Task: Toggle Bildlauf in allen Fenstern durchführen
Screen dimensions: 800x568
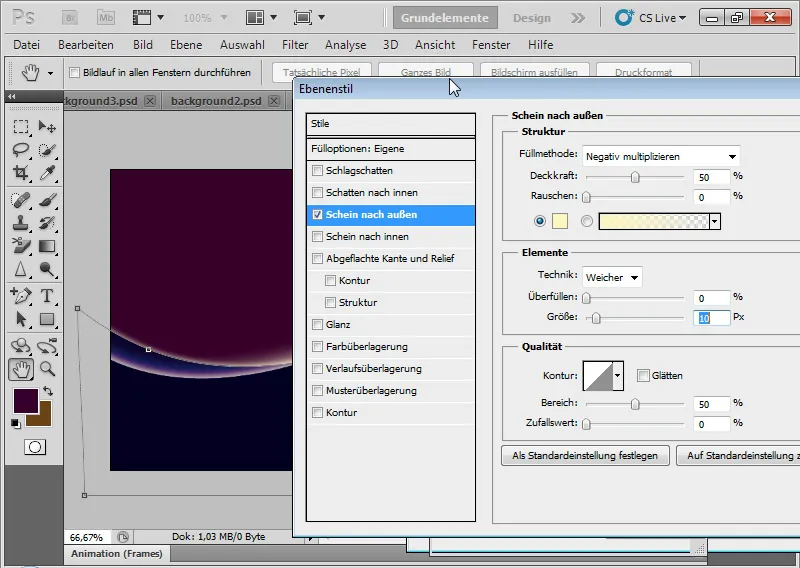Action: click(74, 72)
